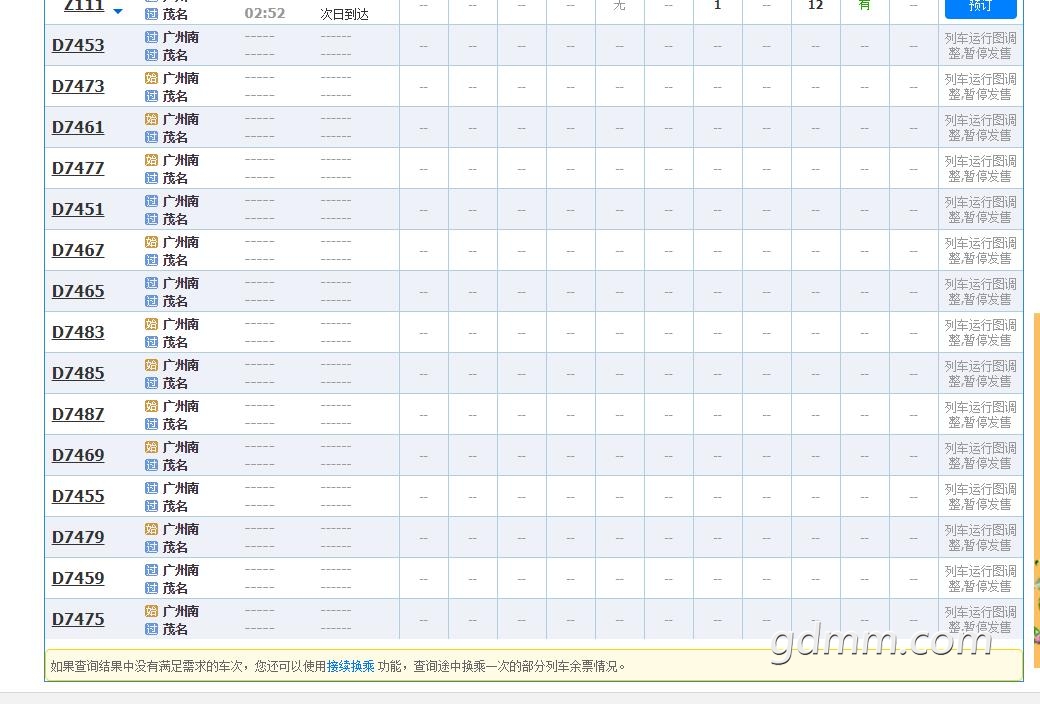The height and width of the screenshot is (704, 1040).
Task: Click train number D7459
Action: (78, 579)
